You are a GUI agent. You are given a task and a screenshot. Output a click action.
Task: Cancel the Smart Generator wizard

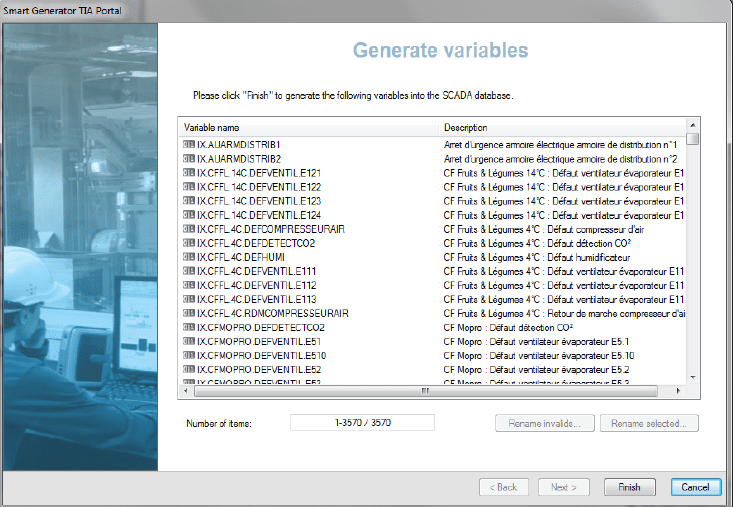click(695, 487)
